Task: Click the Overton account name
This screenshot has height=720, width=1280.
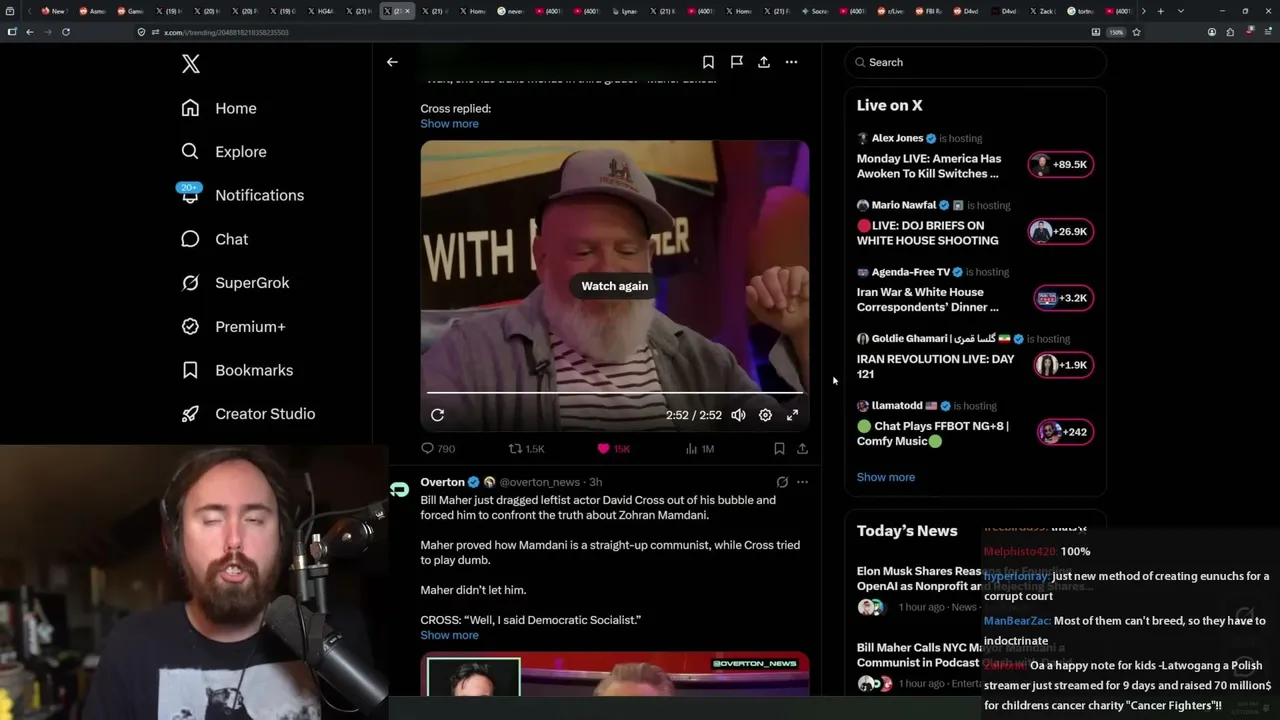Action: point(442,482)
